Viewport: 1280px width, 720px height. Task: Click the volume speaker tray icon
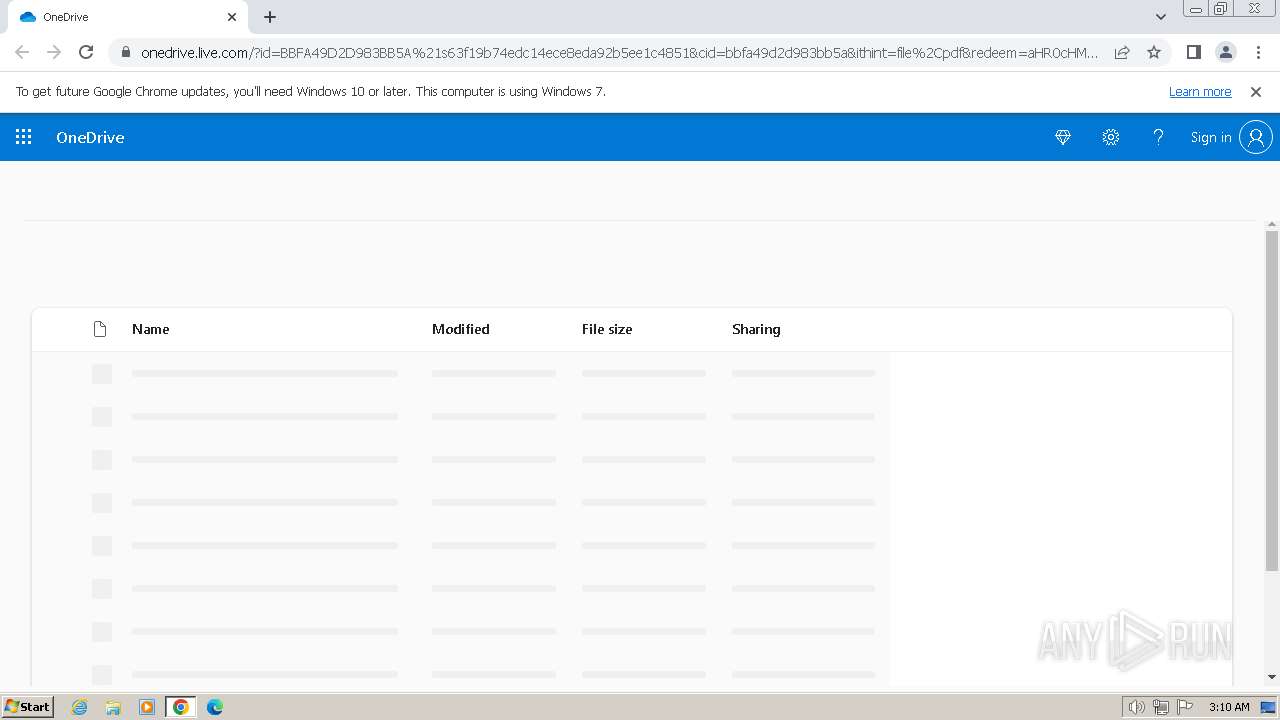click(x=1137, y=707)
